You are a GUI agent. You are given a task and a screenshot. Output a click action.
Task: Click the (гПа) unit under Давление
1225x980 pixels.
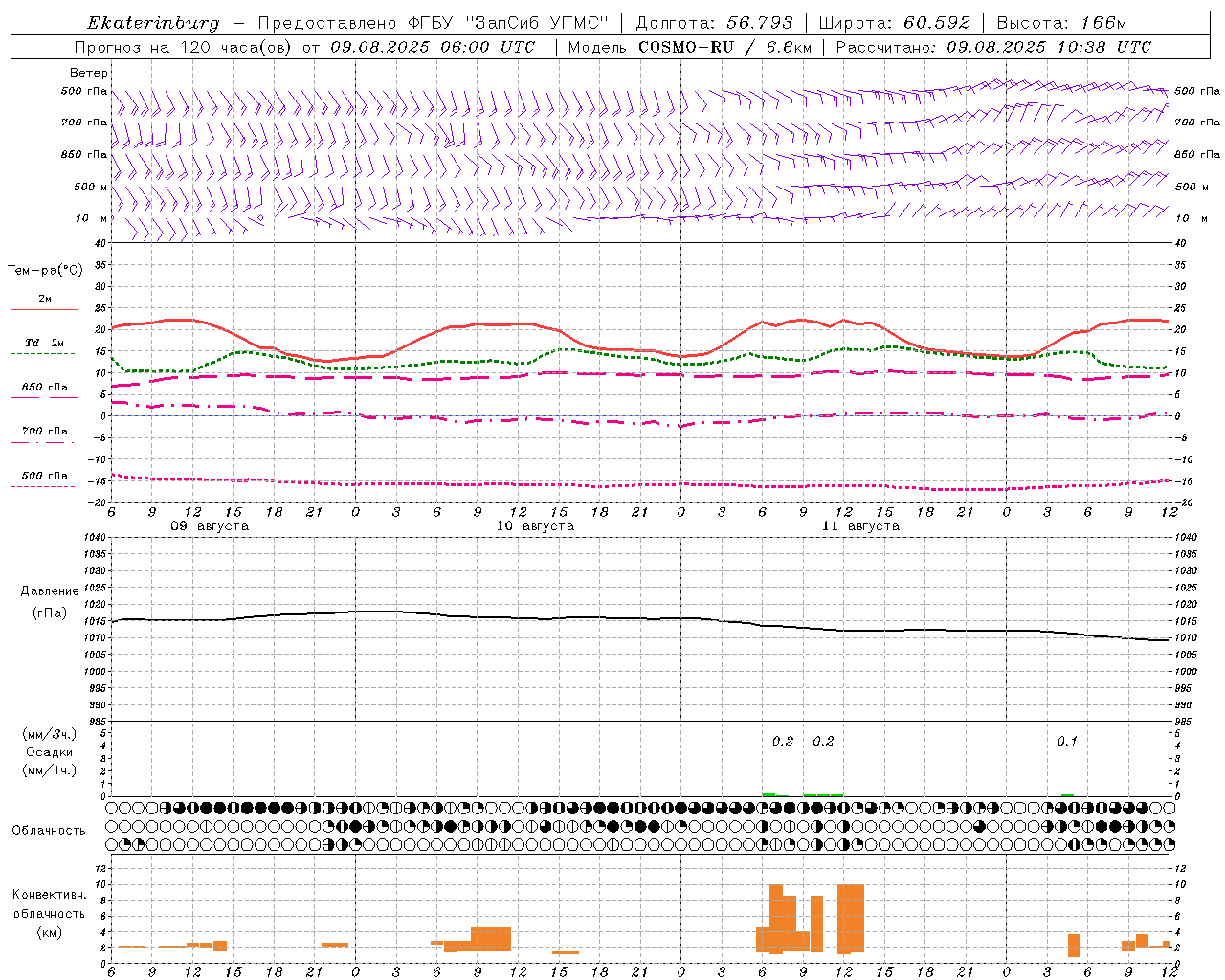[x=50, y=613]
